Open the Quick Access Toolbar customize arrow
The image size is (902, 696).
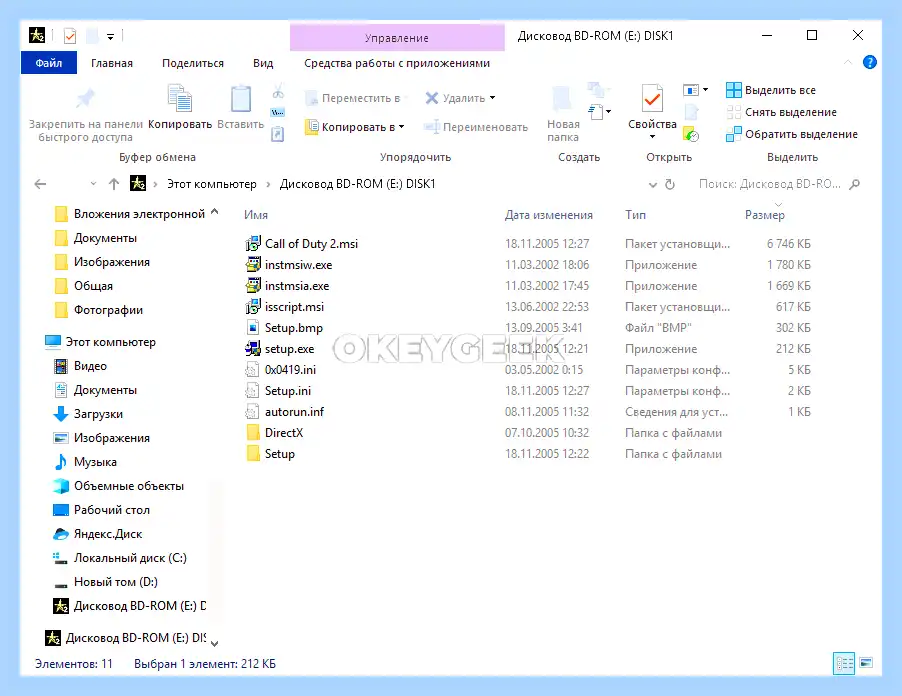tap(110, 37)
